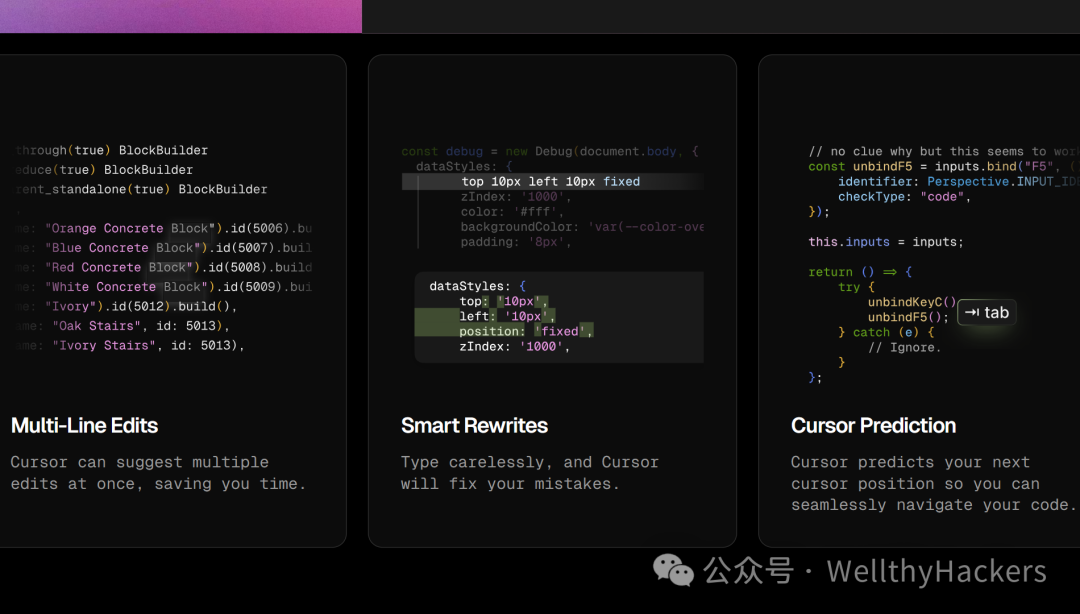Screen dimensions: 1080x614
Task: Click the 'Orange Concrete Block' code line
Action: point(163,228)
